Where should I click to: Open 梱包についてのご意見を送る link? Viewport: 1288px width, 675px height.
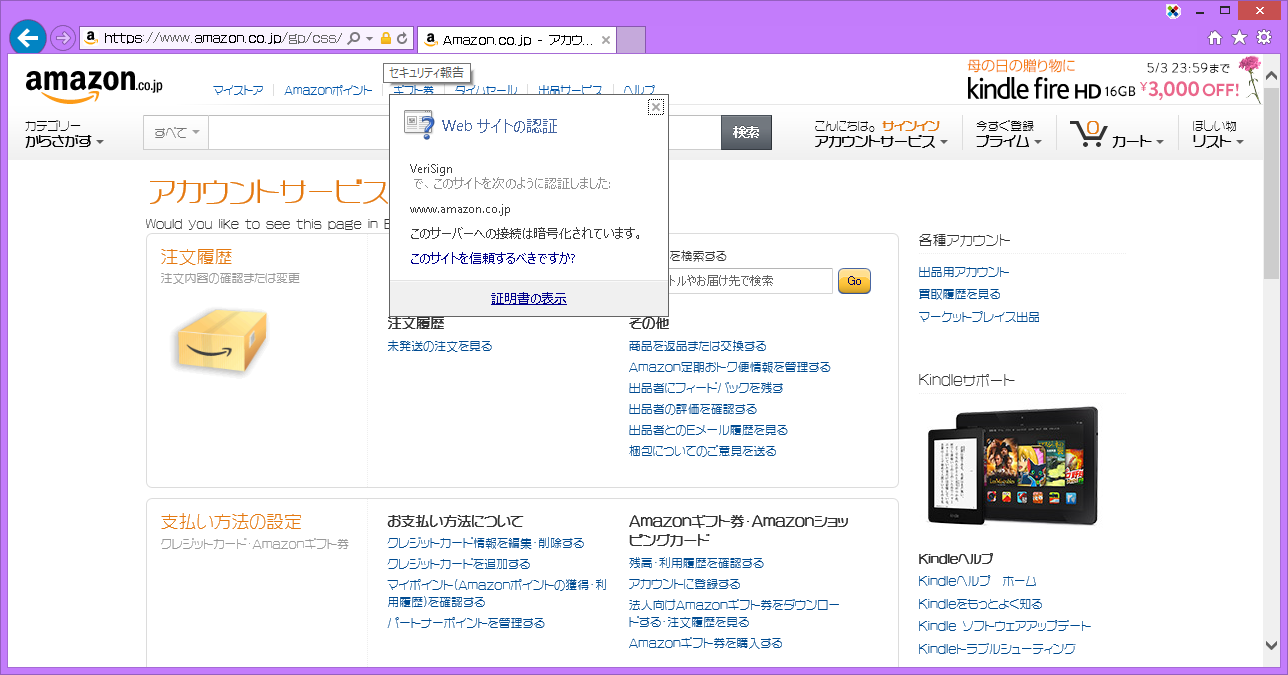703,451
